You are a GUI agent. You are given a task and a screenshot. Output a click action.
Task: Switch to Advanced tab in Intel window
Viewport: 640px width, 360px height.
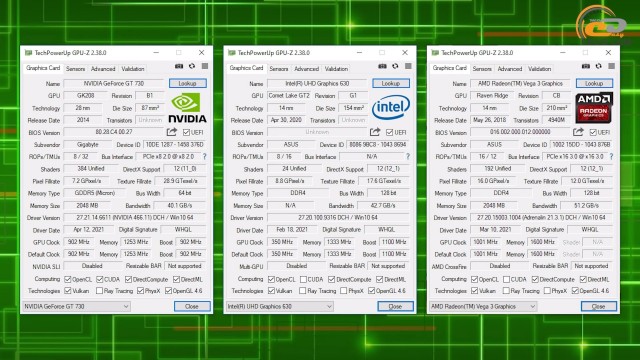click(307, 69)
